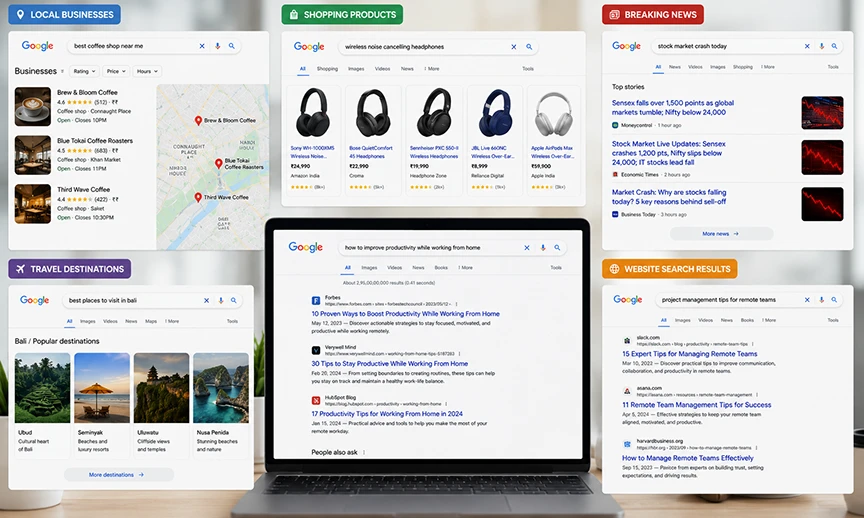Click Nusa Penida destination photo

pyautogui.click(x=221, y=388)
